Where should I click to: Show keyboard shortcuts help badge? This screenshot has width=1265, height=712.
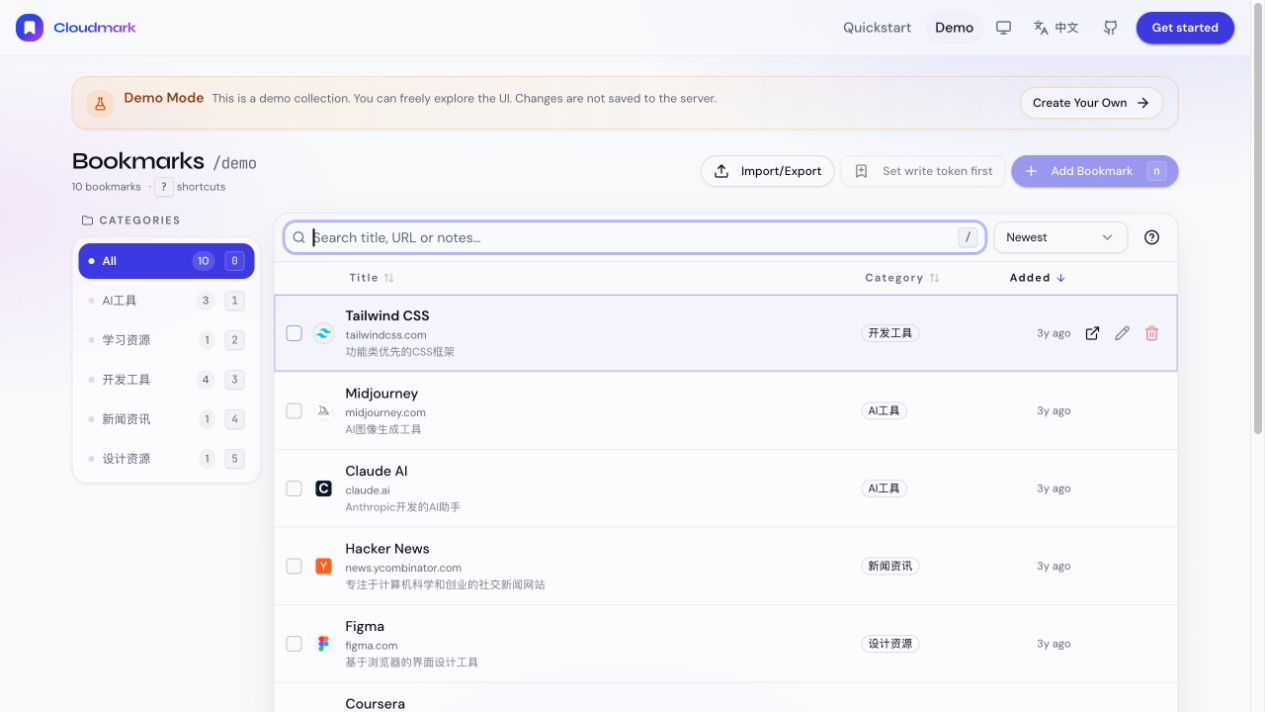[x=164, y=187]
